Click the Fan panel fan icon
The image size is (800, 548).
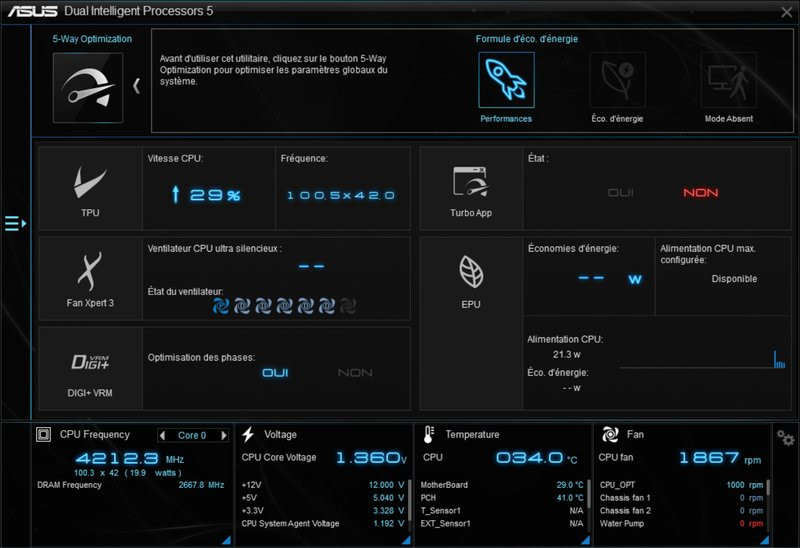[610, 434]
